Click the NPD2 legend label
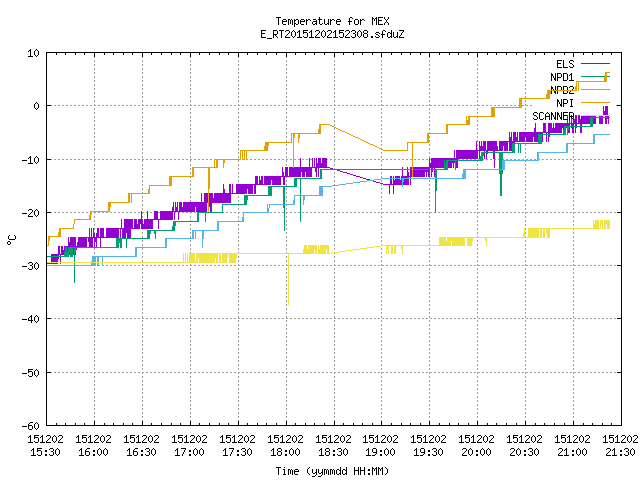The width and height of the screenshot is (640, 480). (562, 90)
